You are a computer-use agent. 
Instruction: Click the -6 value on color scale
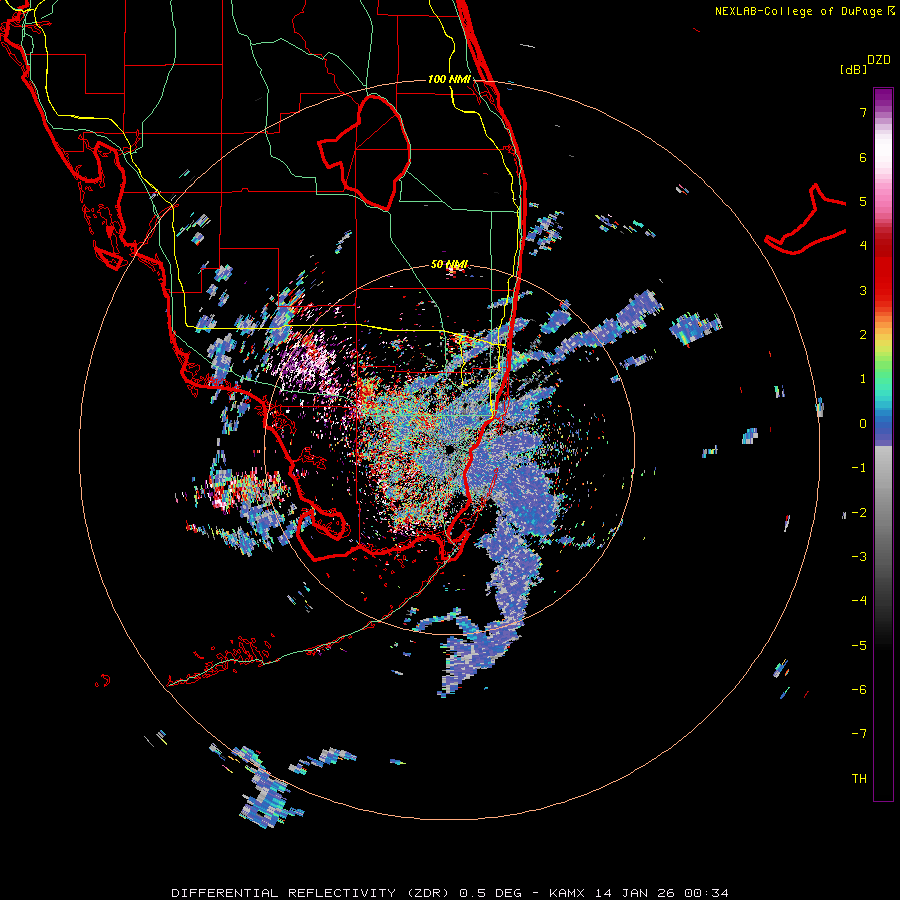(x=859, y=690)
